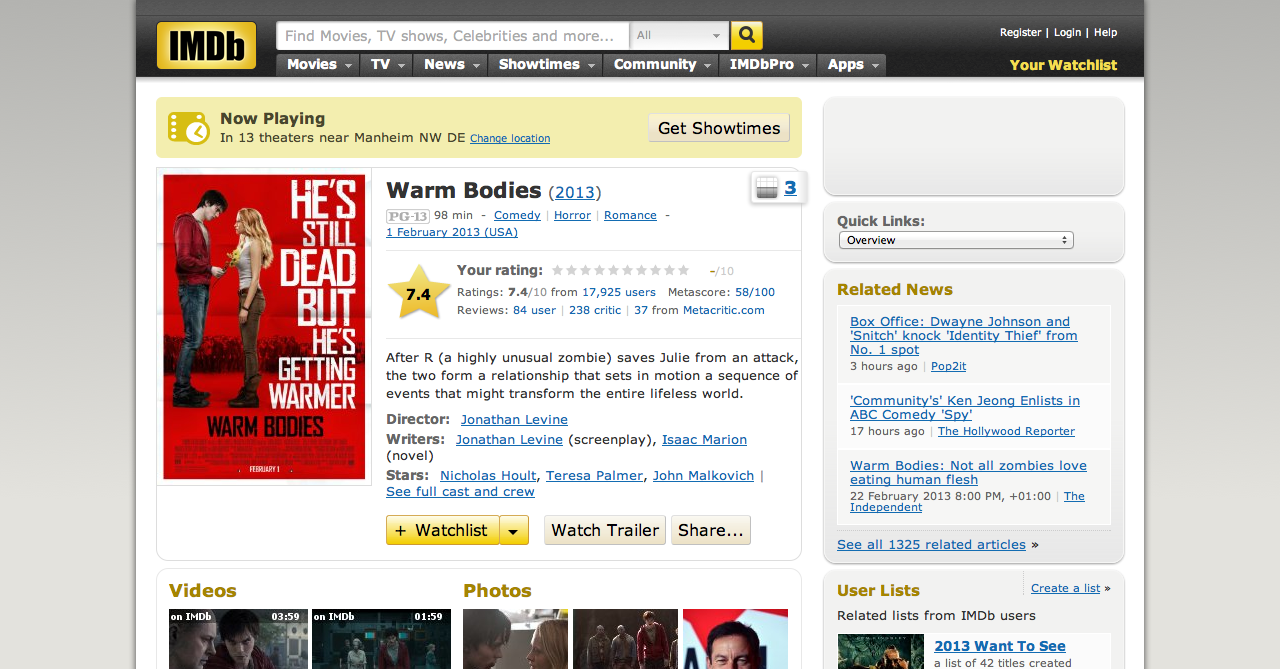The width and height of the screenshot is (1280, 669).
Task: Click the 2013 year link
Action: click(575, 193)
